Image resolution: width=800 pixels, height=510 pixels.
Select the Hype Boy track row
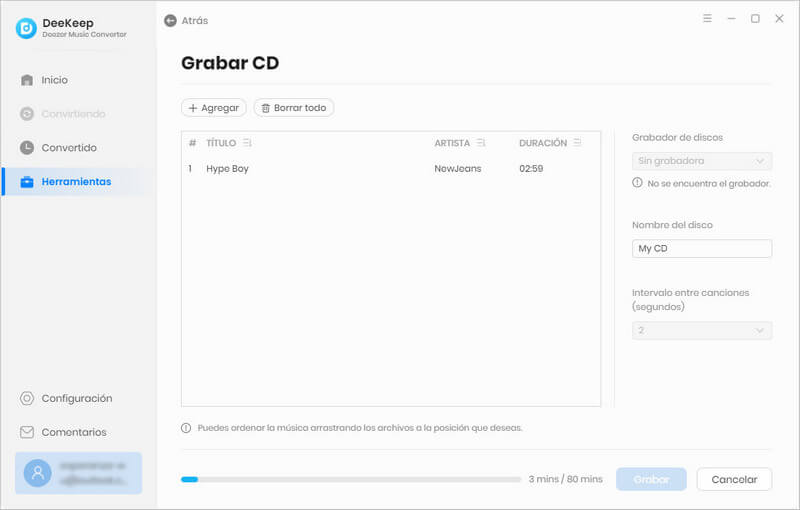point(391,168)
